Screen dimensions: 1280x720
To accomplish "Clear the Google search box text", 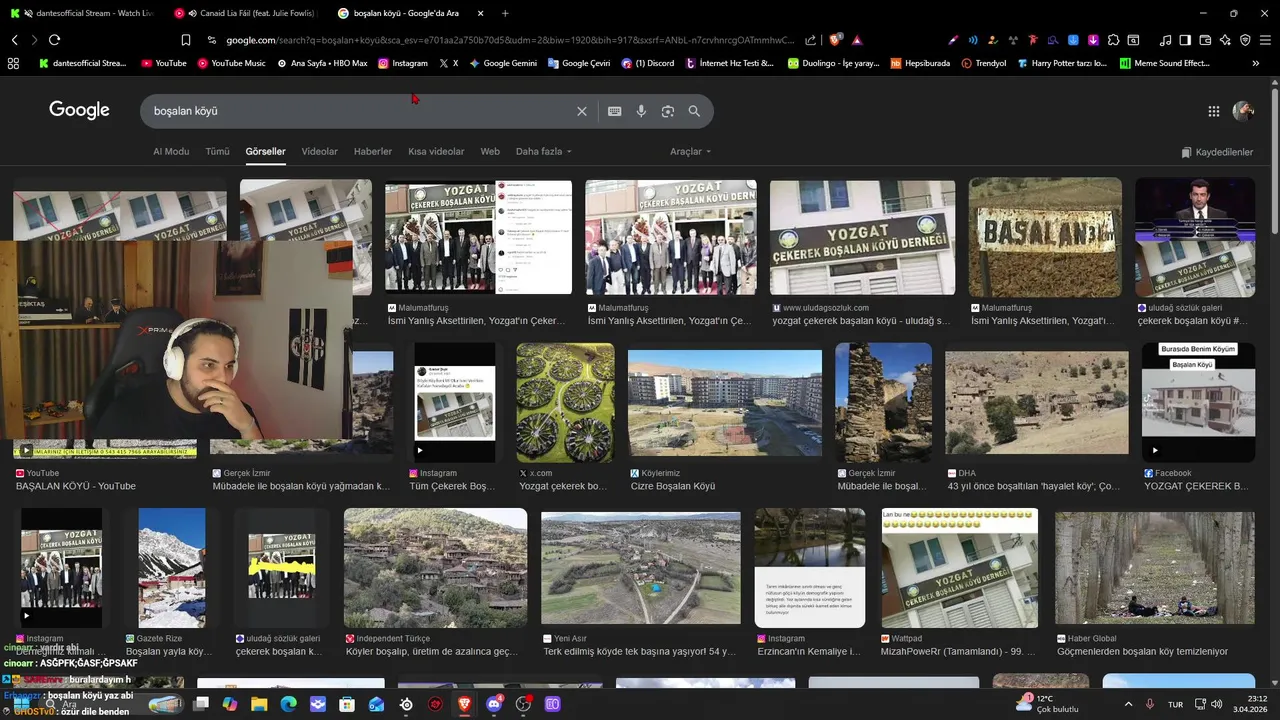I will click(581, 111).
